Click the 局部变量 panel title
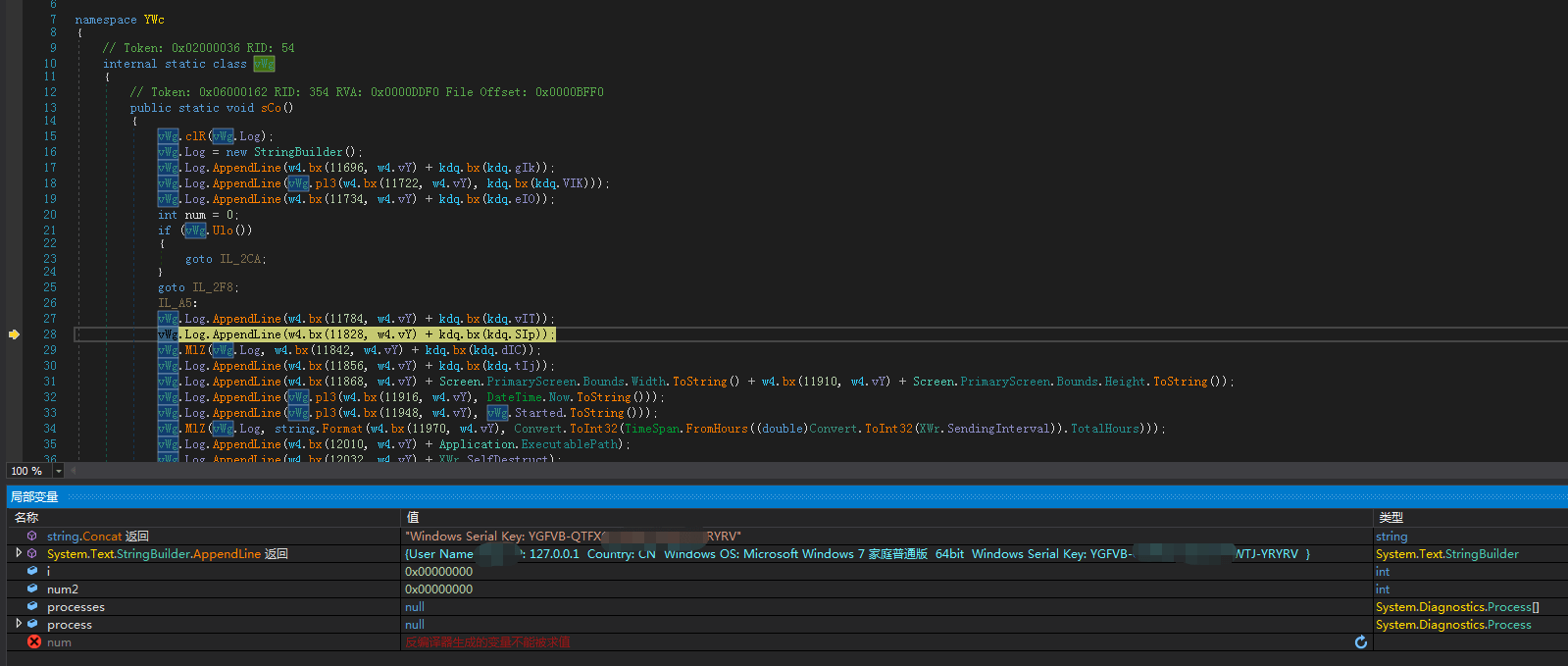The width and height of the screenshot is (1568, 666). (34, 497)
